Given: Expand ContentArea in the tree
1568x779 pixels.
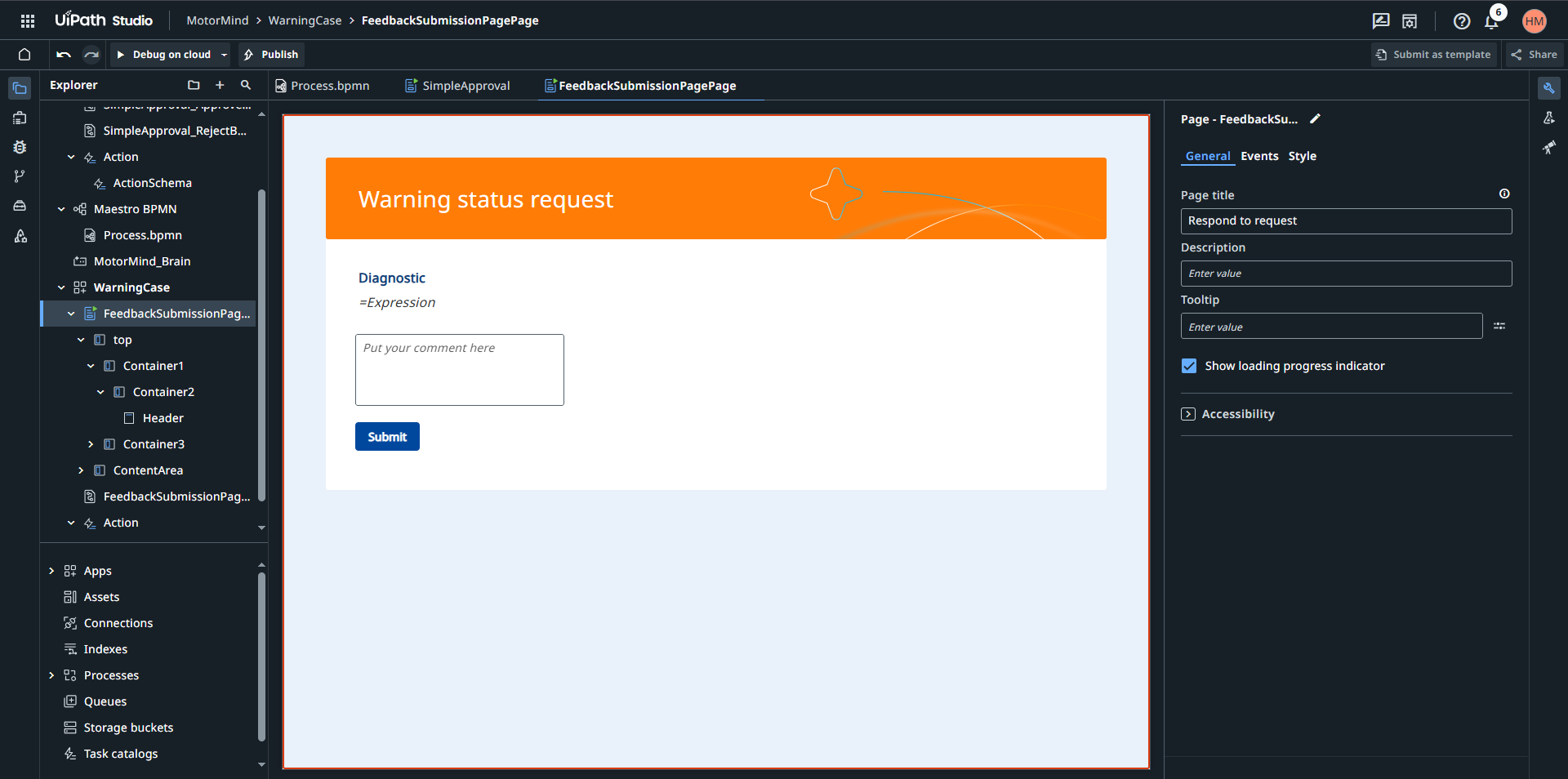Looking at the screenshot, I should pyautogui.click(x=81, y=470).
